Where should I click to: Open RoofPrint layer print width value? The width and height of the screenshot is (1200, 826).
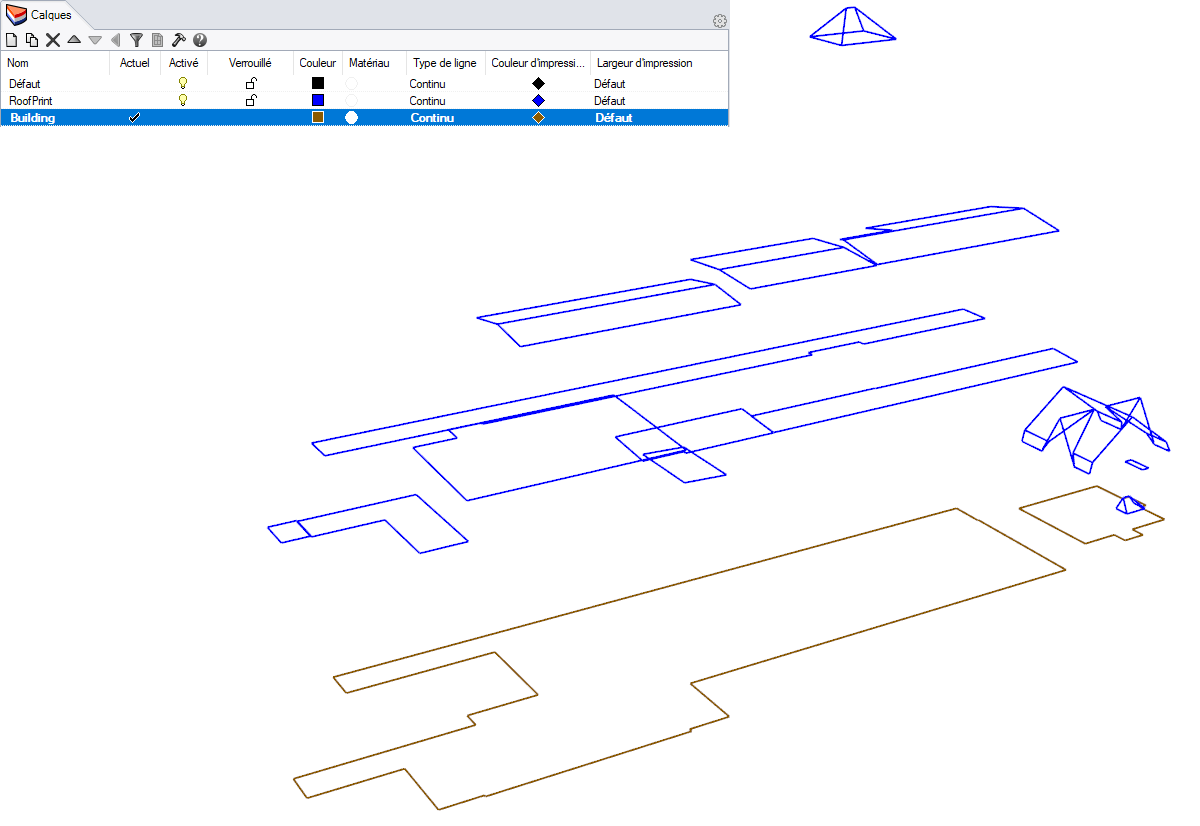pyautogui.click(x=610, y=101)
